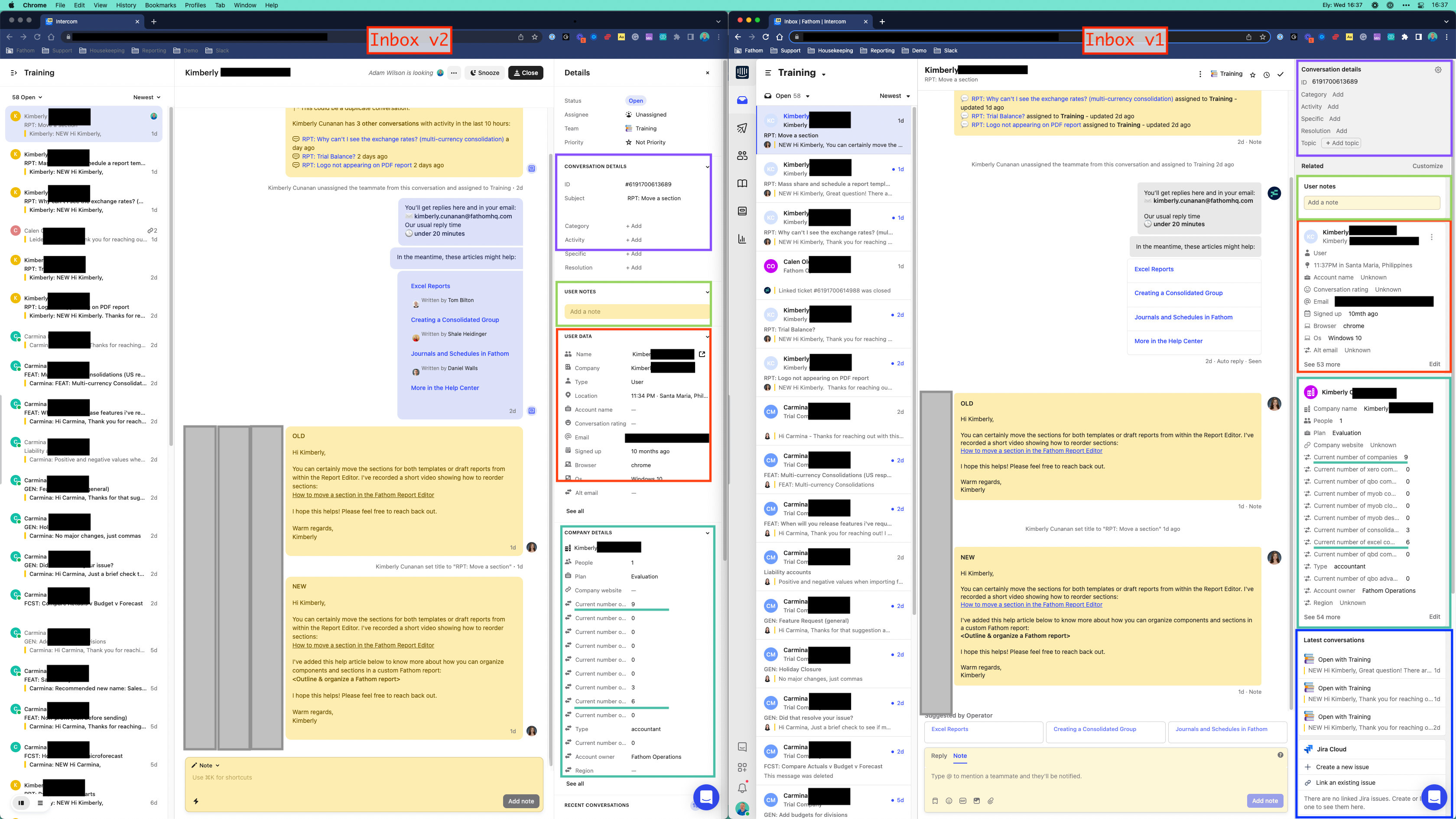Open user profile link icon in v2 User Data
1456x819 pixels.
702,354
